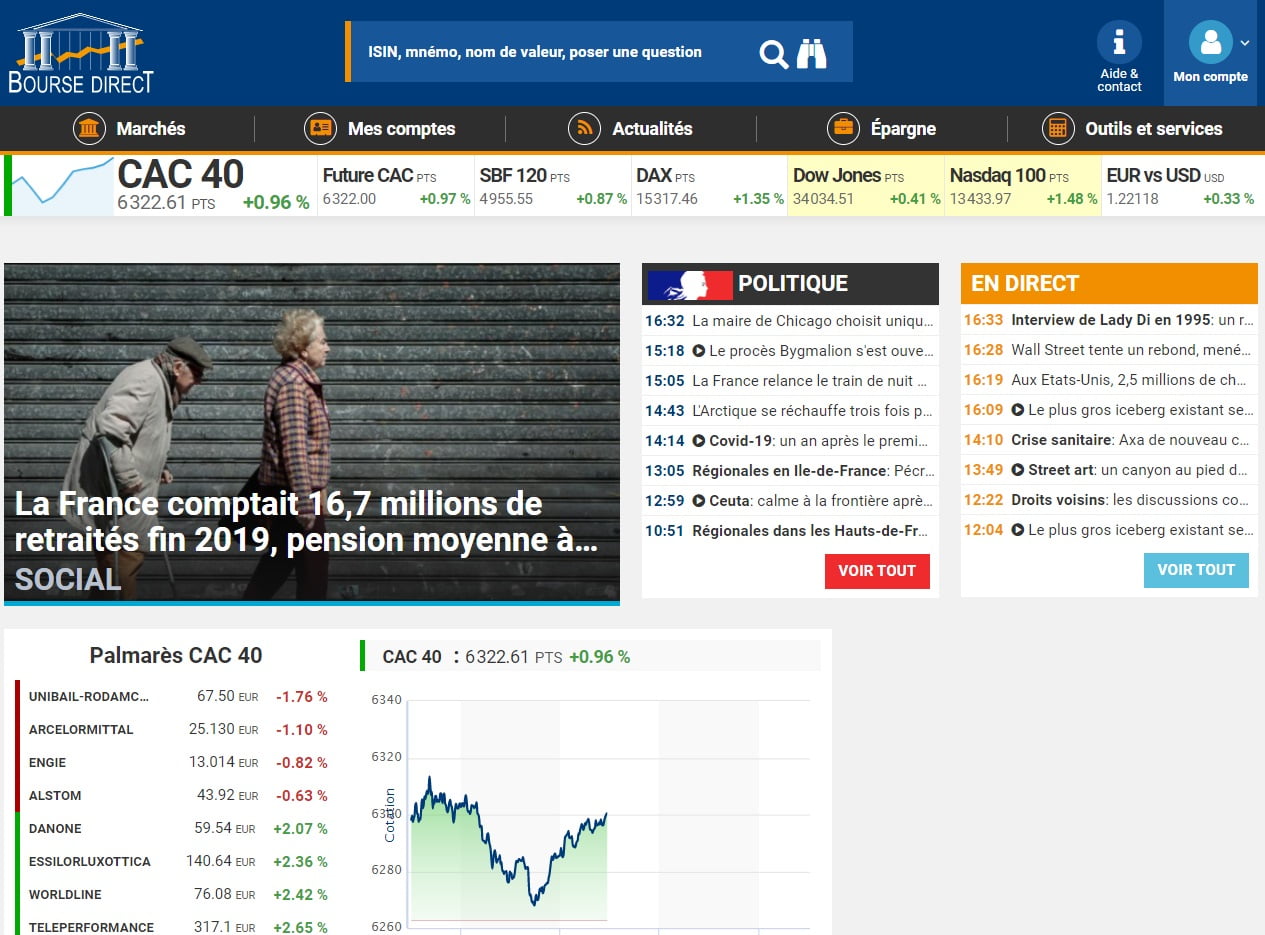Expand the Mon compte dropdown chevron
Screen dimensions: 1265x935
point(1245,43)
